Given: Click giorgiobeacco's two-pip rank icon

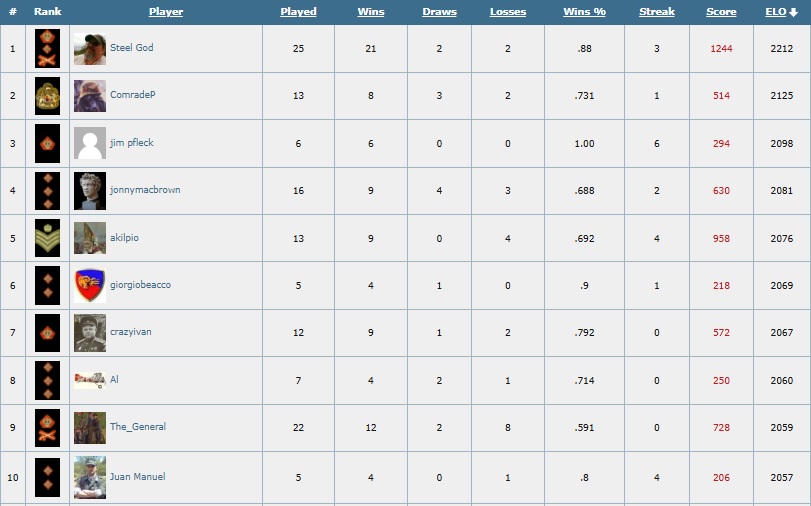Looking at the screenshot, I should (x=47, y=286).
